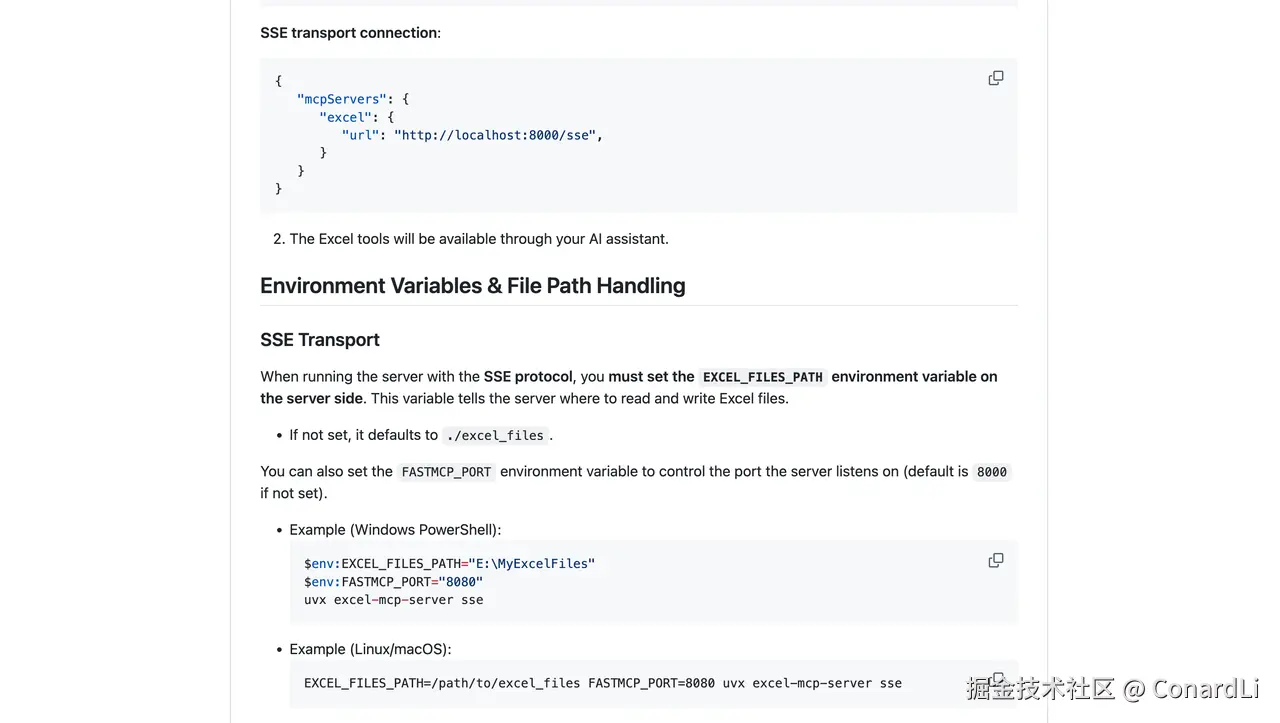Click the bold 'SSE transport connection' label

(349, 33)
